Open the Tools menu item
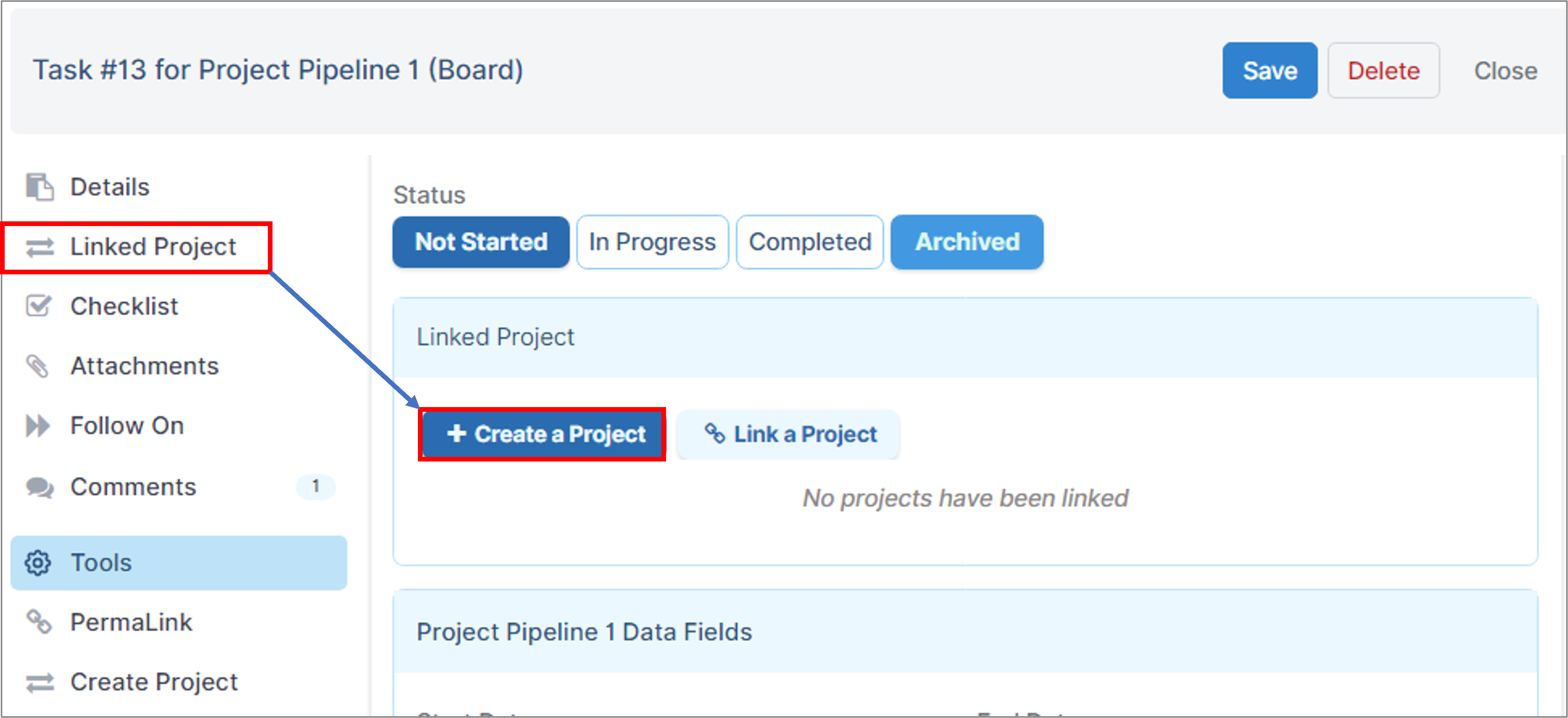The width and height of the screenshot is (1568, 718). [179, 563]
